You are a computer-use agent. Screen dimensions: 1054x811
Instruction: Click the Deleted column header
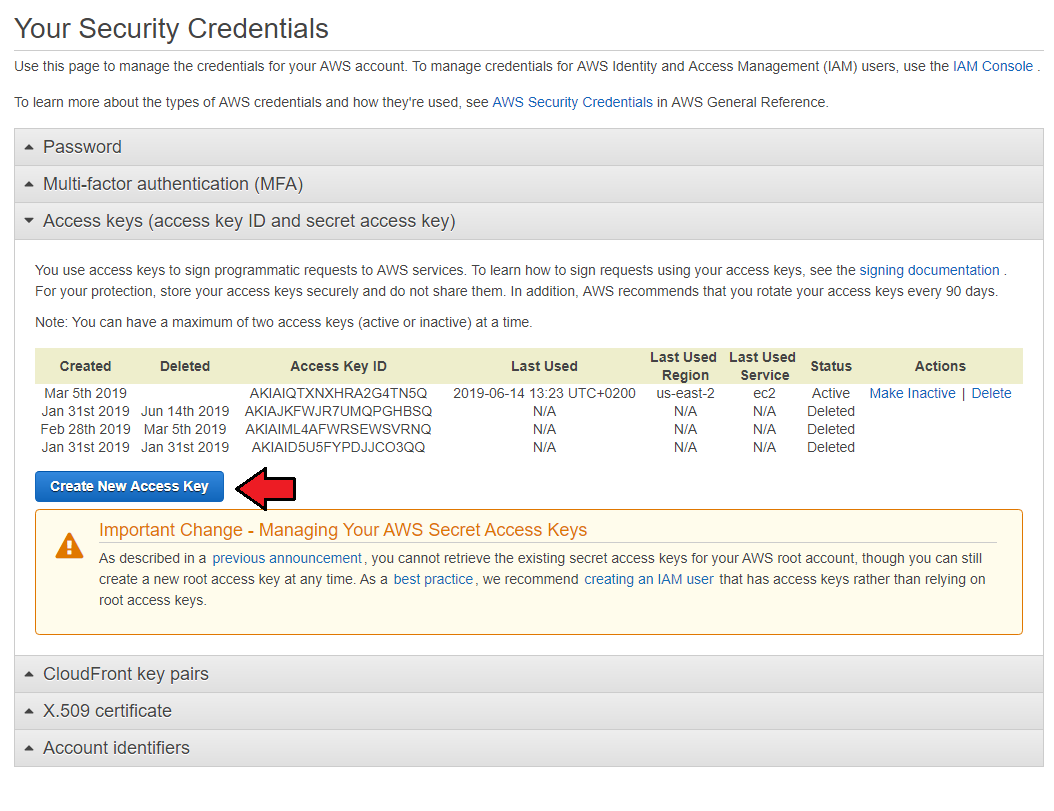185,366
